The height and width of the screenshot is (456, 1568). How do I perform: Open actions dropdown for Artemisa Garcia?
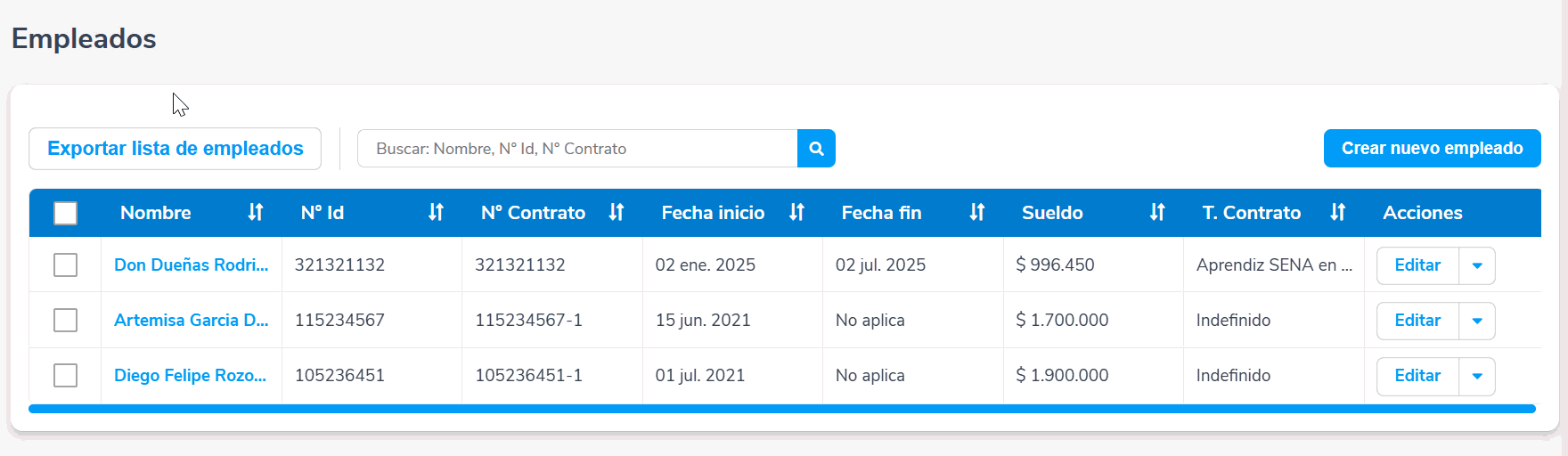[1476, 321]
